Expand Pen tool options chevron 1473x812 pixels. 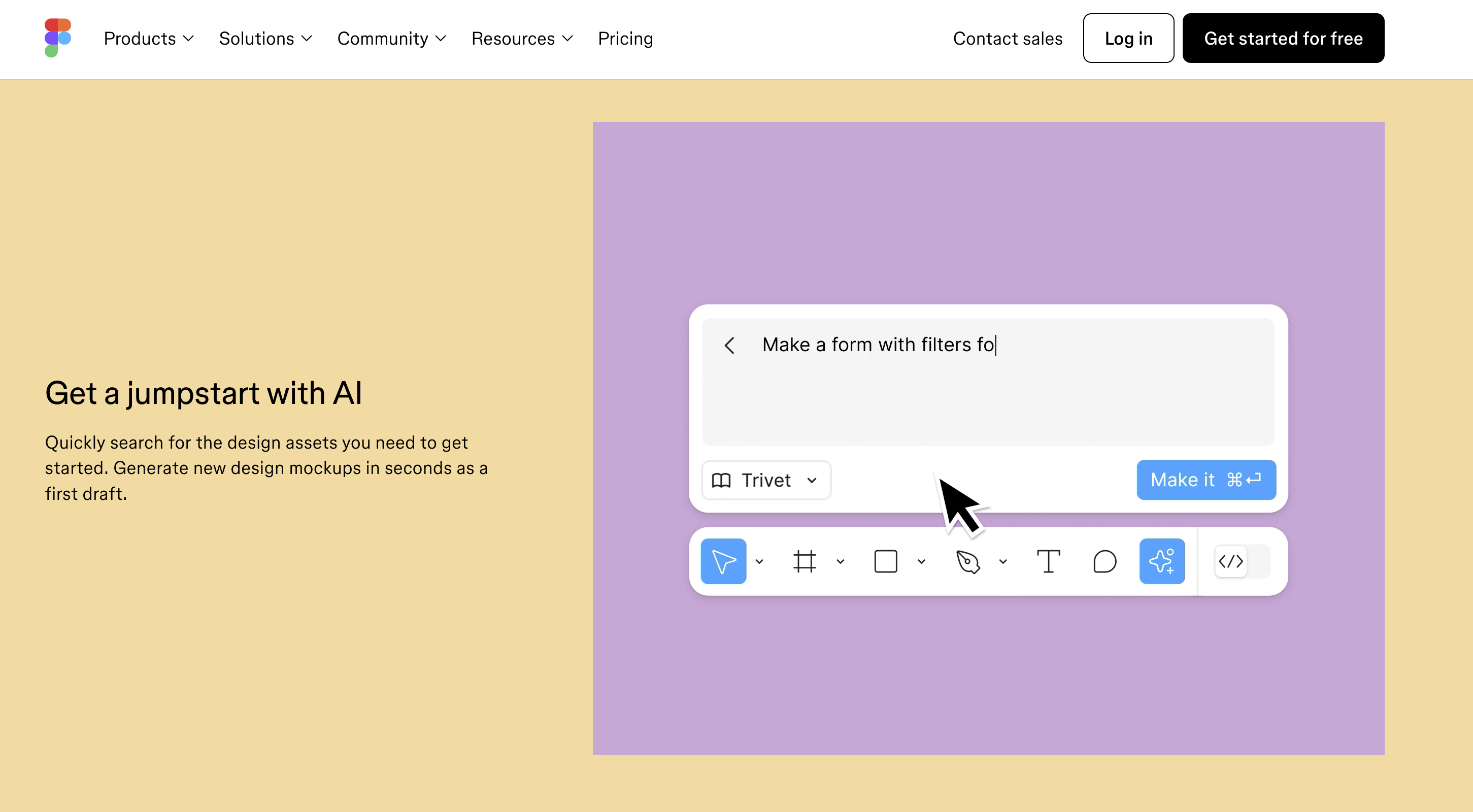click(1003, 561)
